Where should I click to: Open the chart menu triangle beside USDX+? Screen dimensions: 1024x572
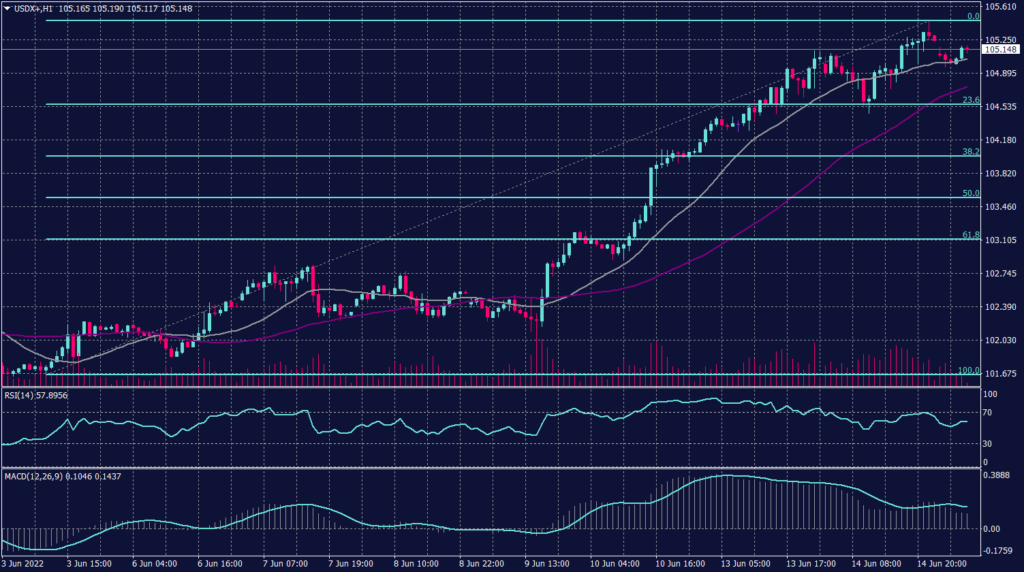[6, 7]
